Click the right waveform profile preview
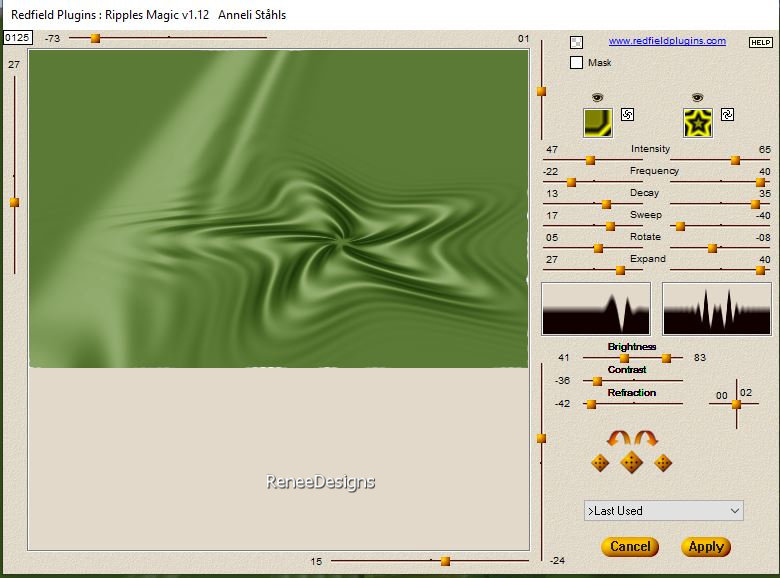 tap(717, 309)
